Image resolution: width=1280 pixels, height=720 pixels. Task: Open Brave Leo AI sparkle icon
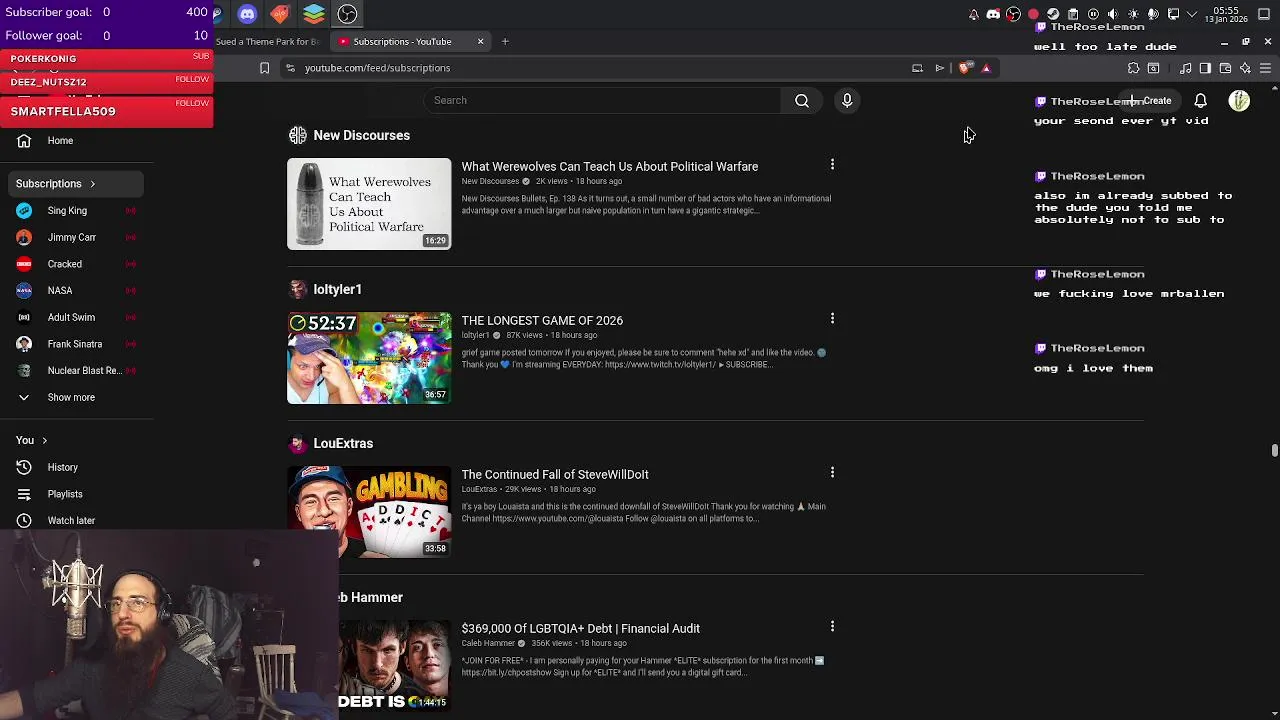pyautogui.click(x=1245, y=68)
